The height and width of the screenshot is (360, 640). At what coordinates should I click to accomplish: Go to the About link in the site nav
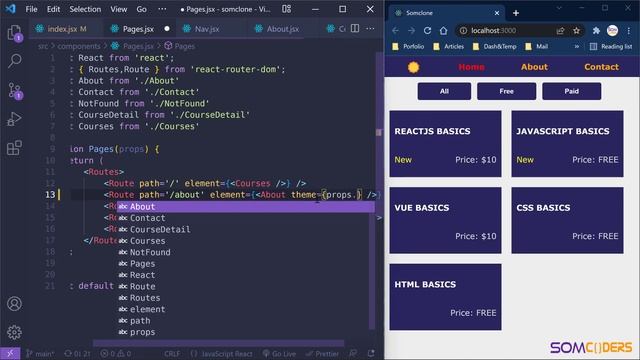tap(534, 67)
